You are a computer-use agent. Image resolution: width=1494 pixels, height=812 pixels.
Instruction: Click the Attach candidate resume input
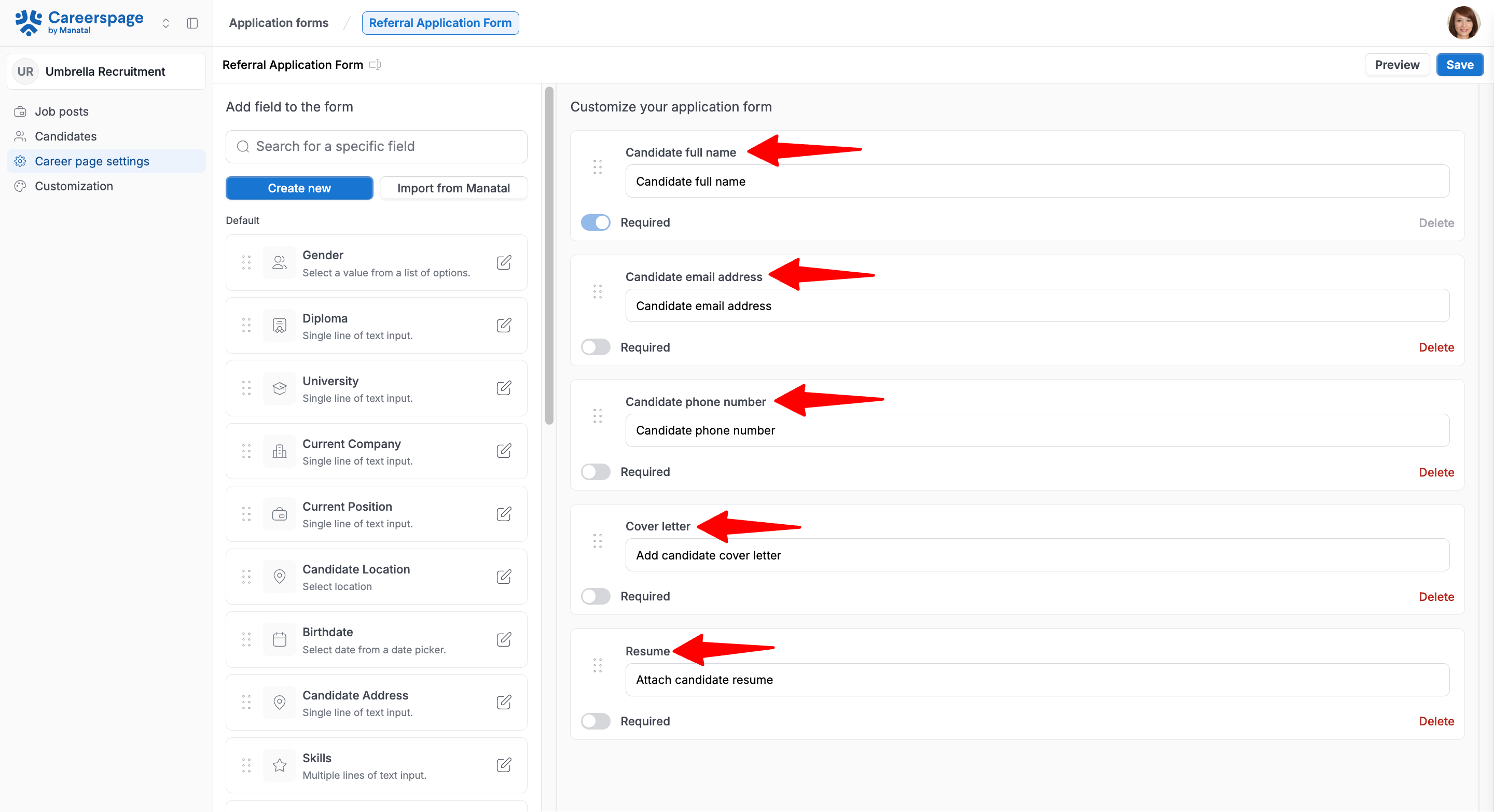pos(1037,680)
